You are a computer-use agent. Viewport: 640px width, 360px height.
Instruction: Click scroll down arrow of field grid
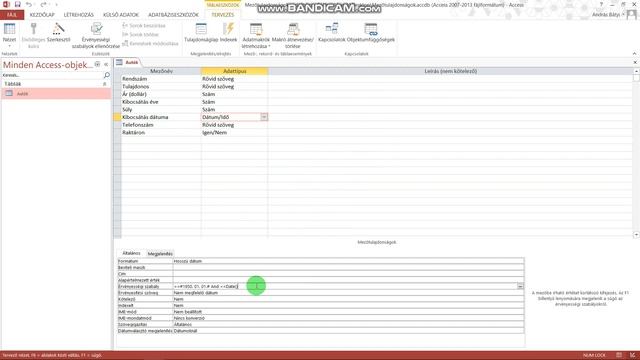tap(636, 235)
